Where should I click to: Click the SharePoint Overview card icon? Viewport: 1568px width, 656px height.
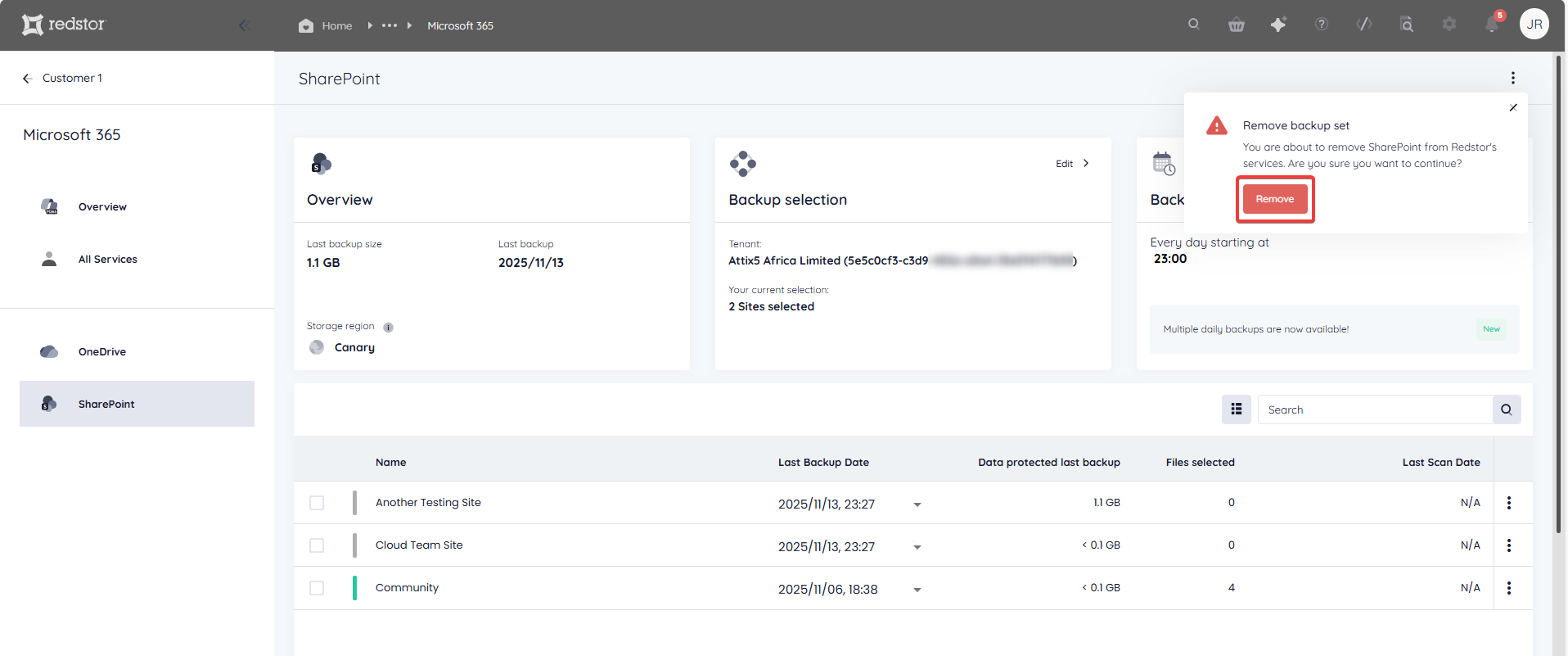pos(321,164)
